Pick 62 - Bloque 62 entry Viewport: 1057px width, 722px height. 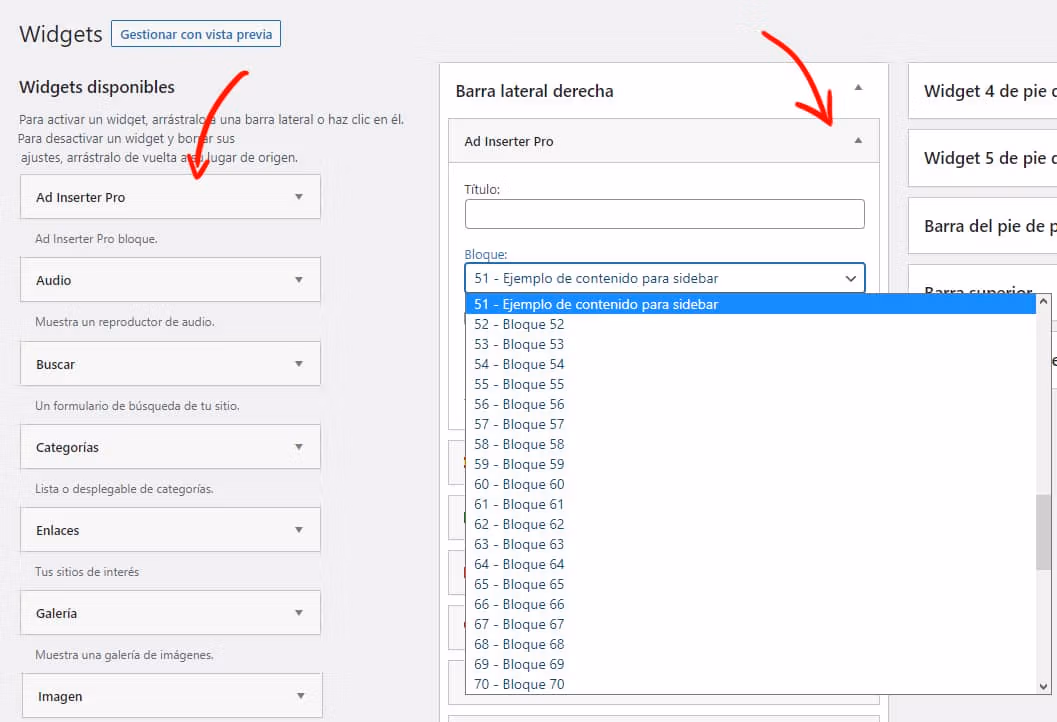click(x=750, y=524)
